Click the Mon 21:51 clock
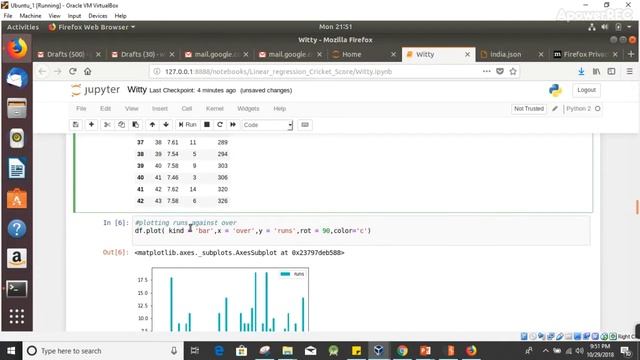Screen dimensions: 640x360 point(336,27)
